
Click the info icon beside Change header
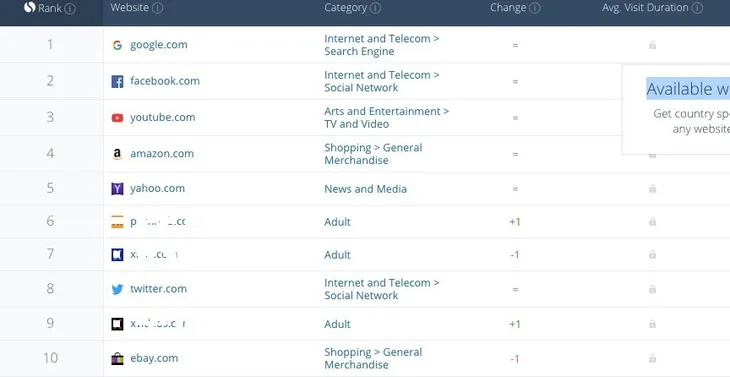(535, 8)
